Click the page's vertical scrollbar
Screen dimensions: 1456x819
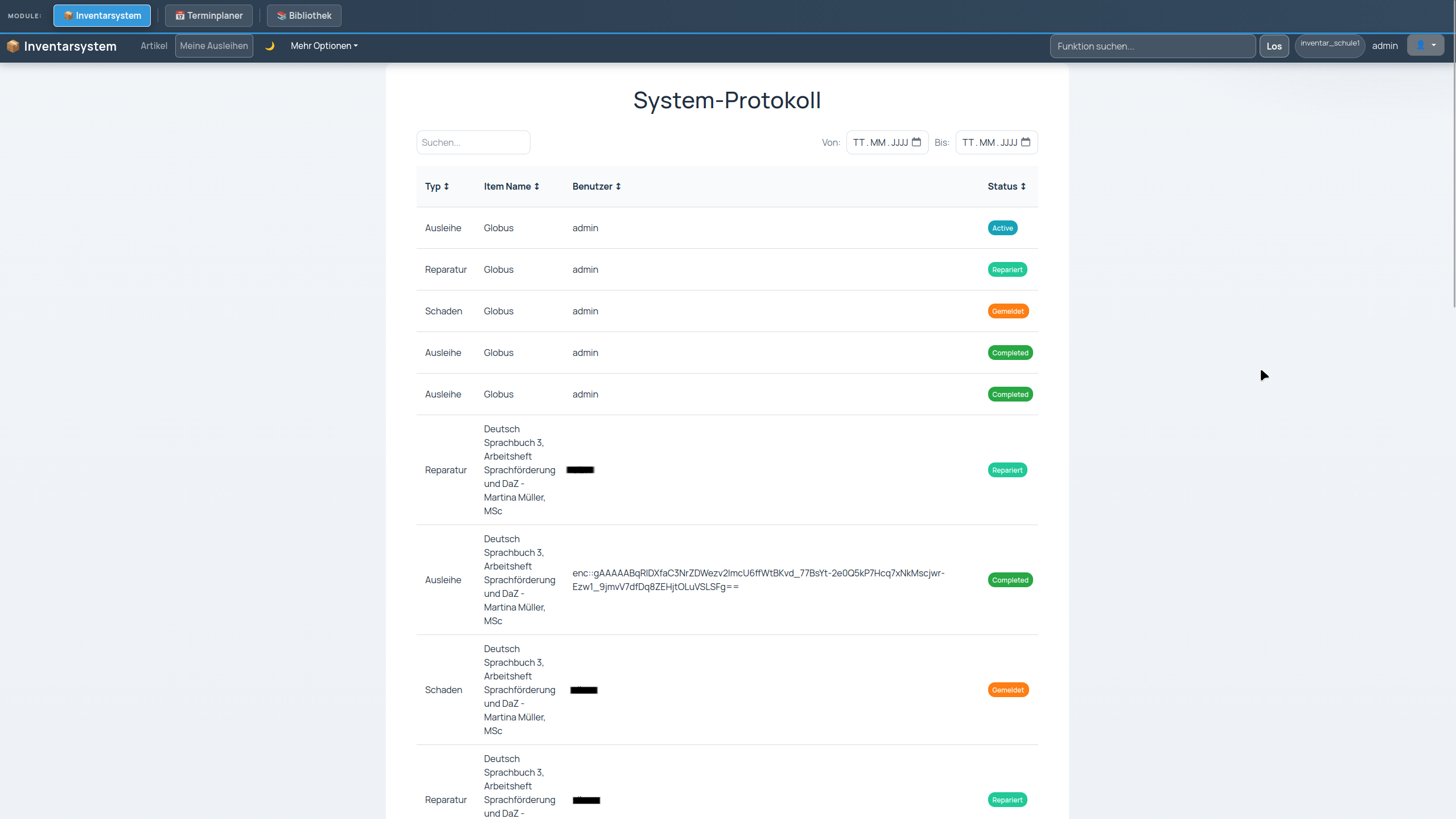coord(1454,154)
